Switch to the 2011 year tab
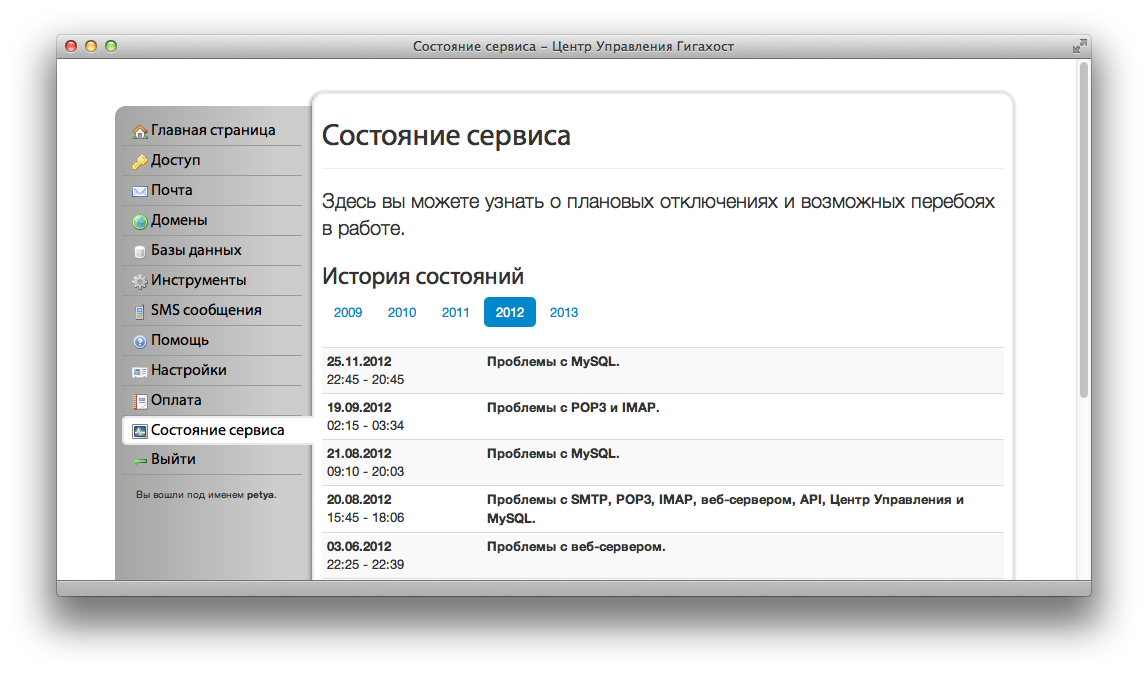The image size is (1148, 675). 455,313
